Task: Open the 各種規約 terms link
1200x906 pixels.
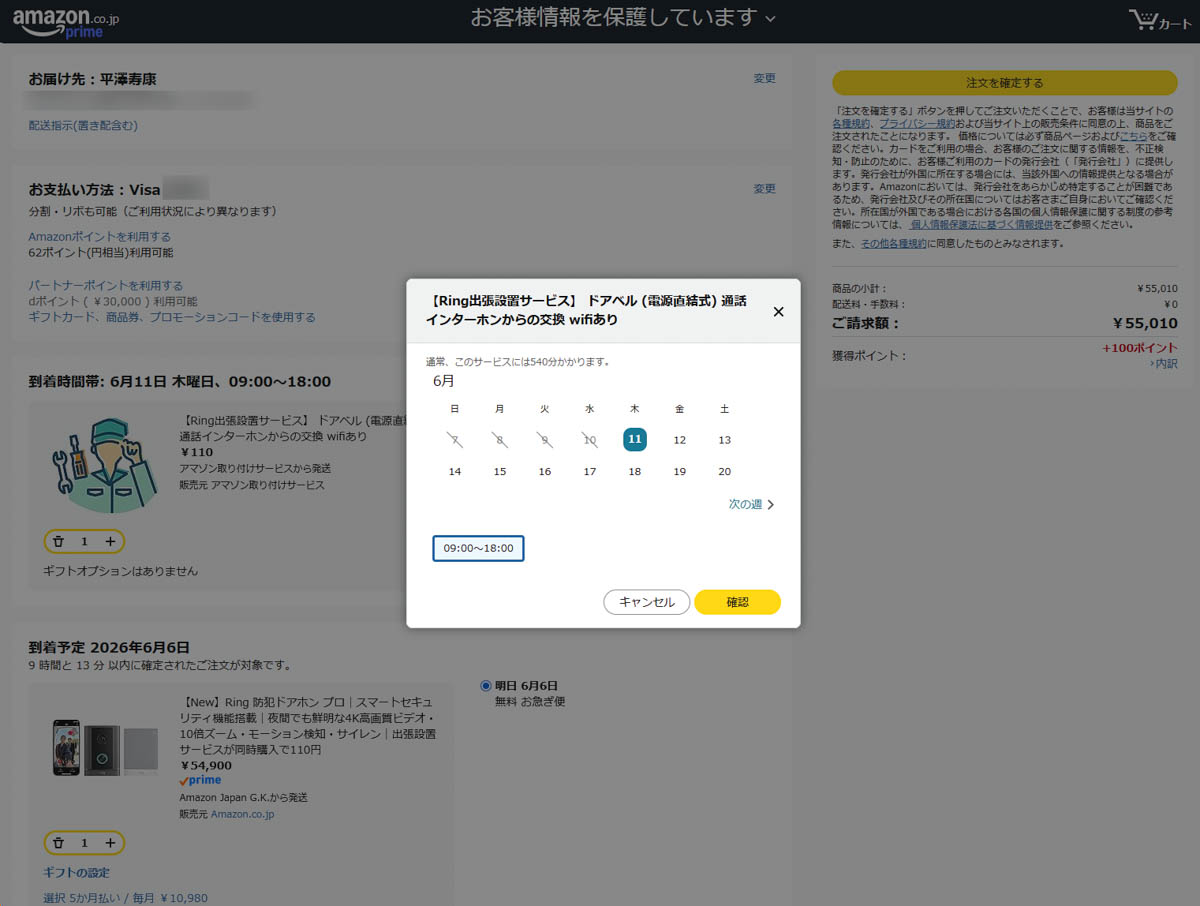Action: click(852, 122)
